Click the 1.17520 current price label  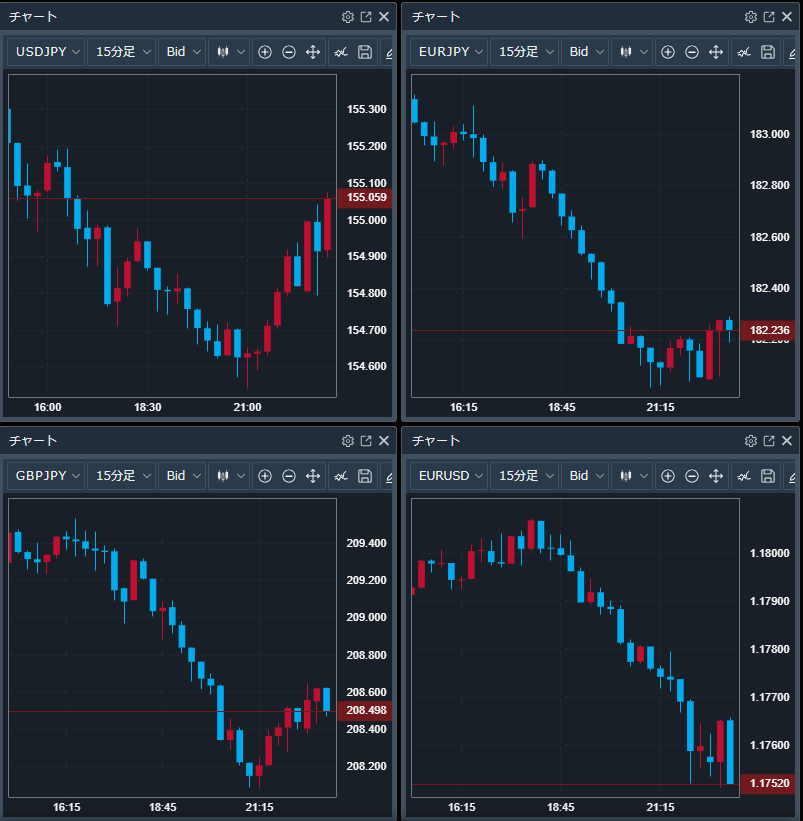click(x=767, y=783)
